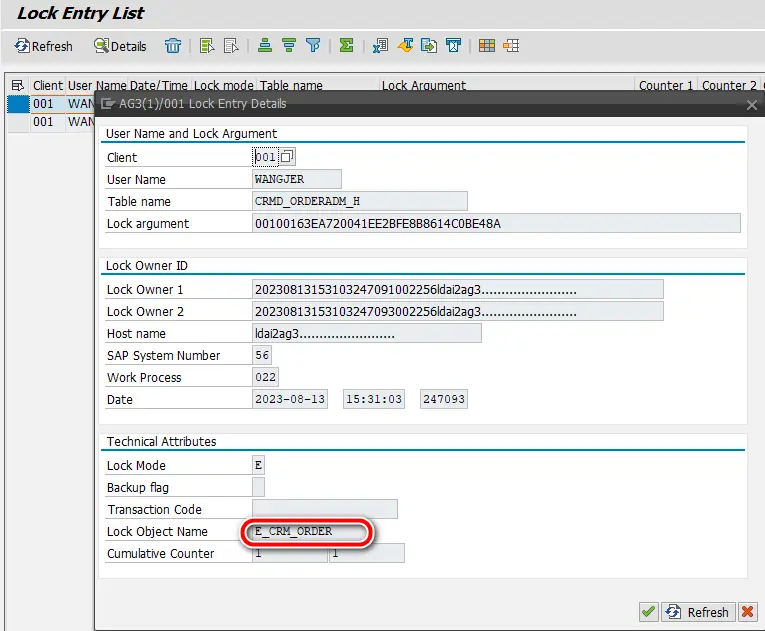This screenshot has width=765, height=631.
Task: Click the time field 15:31:03
Action: tap(374, 399)
